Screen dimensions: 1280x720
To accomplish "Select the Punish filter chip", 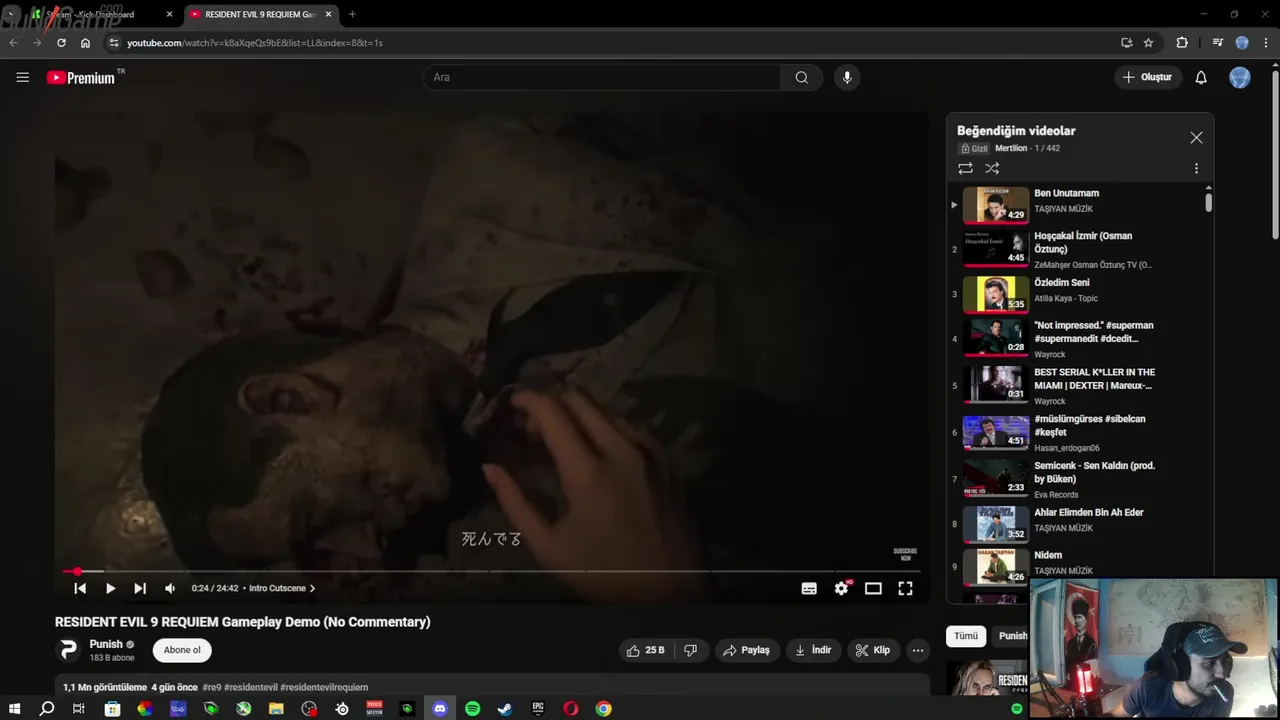I will pos(1012,636).
